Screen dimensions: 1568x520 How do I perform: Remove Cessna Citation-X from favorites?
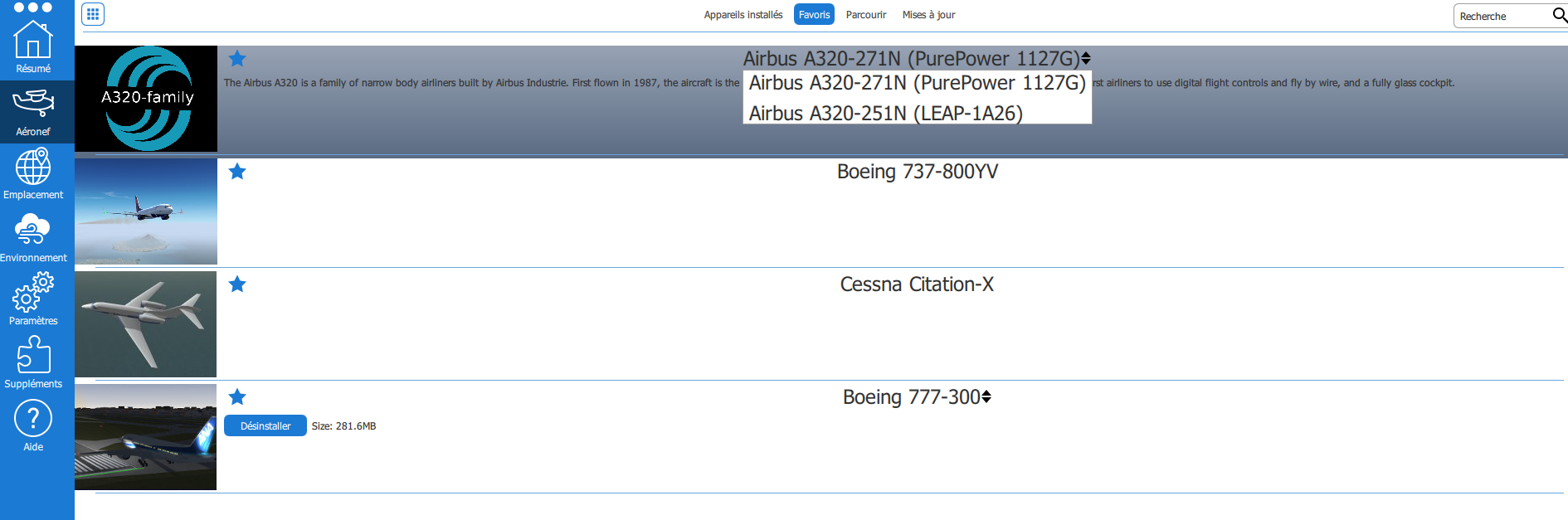237,284
